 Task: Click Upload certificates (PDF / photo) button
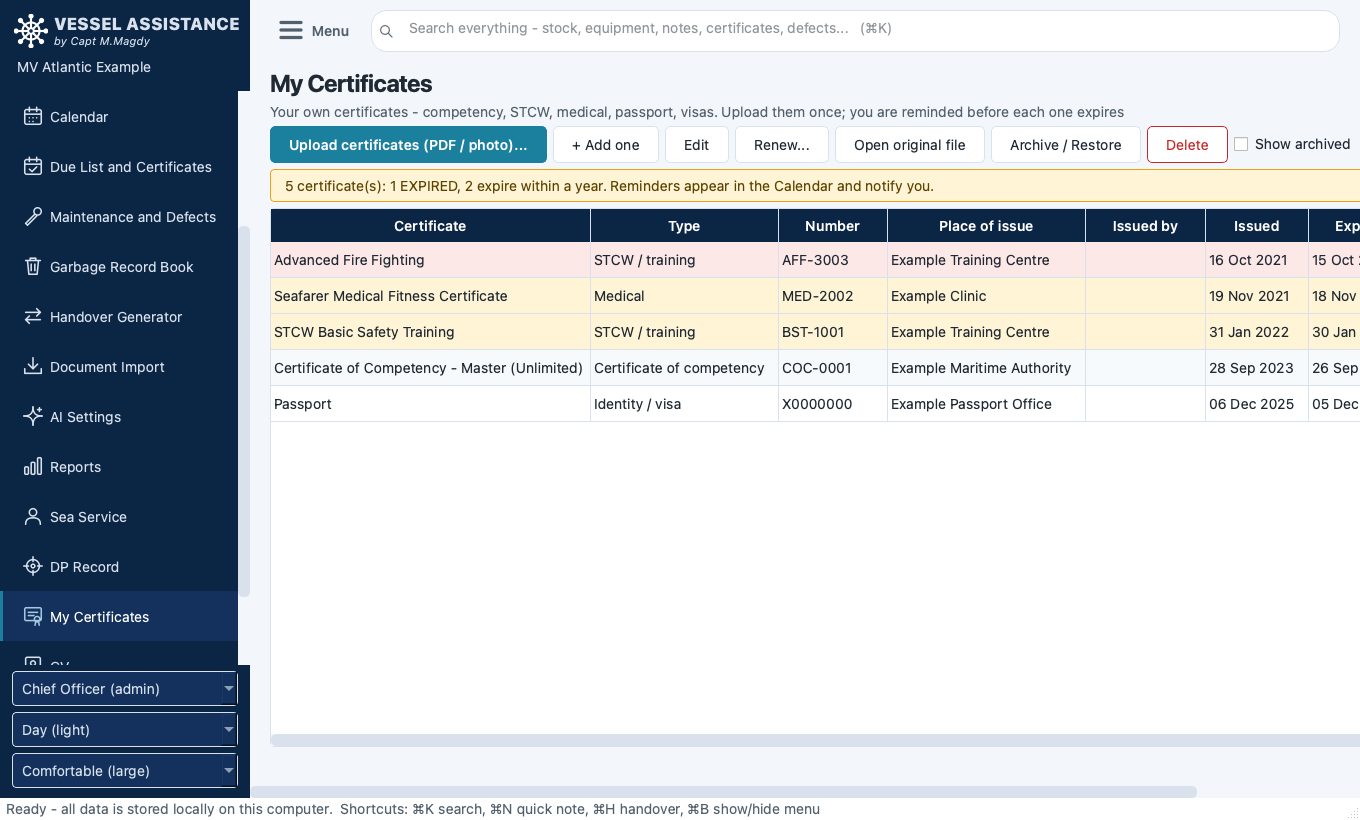(408, 145)
